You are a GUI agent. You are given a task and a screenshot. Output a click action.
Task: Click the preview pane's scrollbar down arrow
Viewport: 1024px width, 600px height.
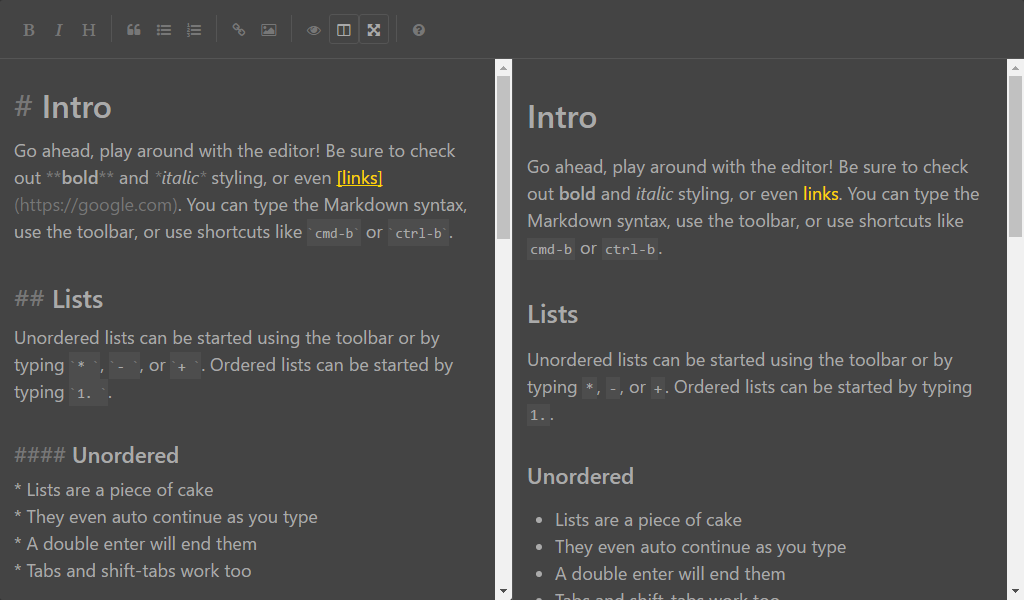click(x=1015, y=591)
